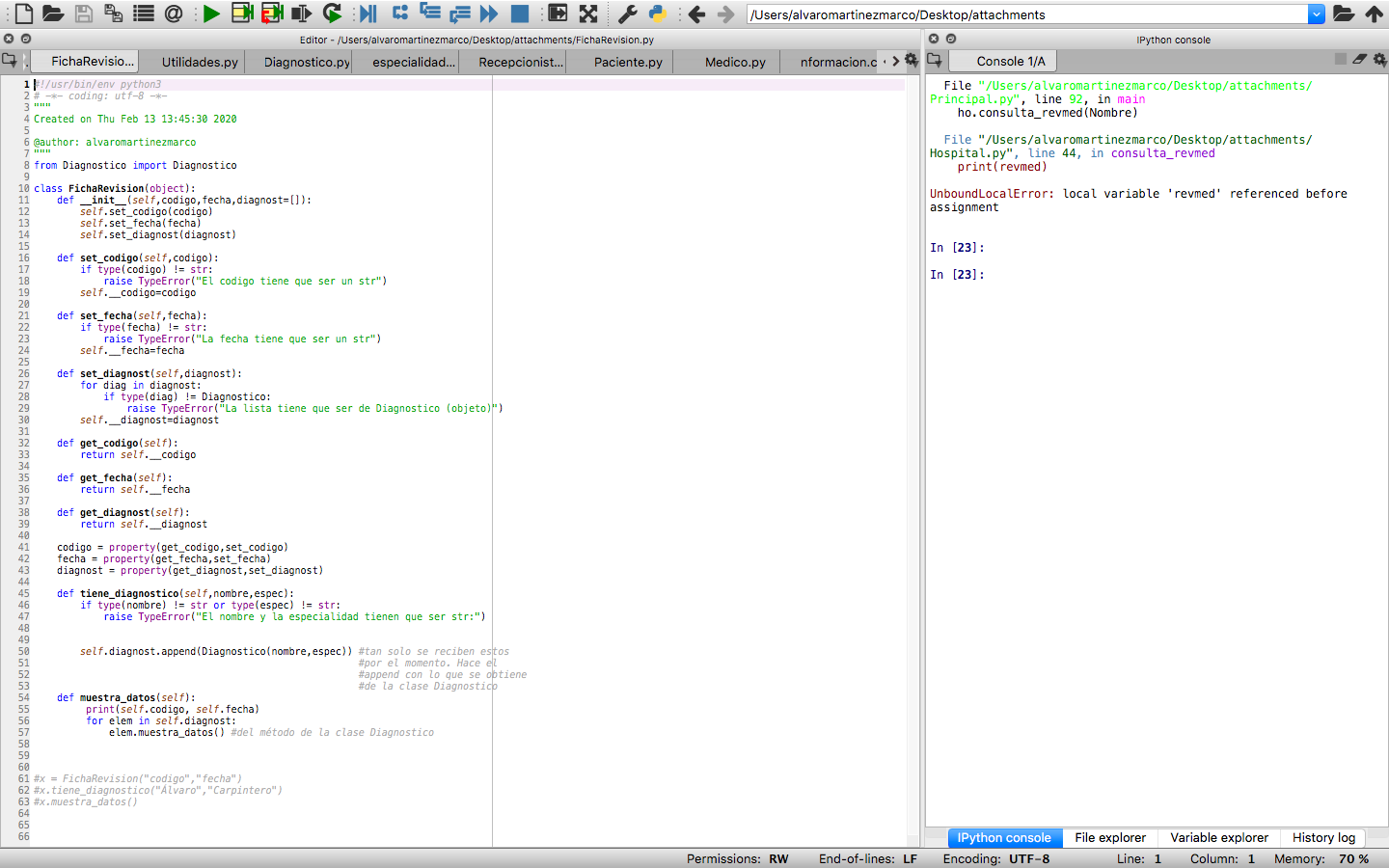Click the Step return debug icon

click(x=460, y=14)
